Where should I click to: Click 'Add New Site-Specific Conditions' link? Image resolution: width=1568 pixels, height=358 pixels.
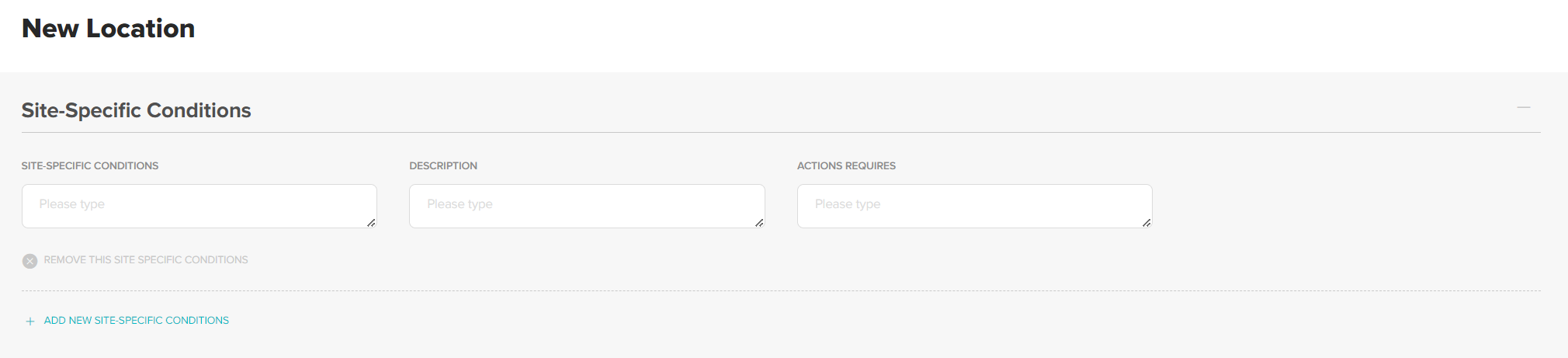point(137,321)
